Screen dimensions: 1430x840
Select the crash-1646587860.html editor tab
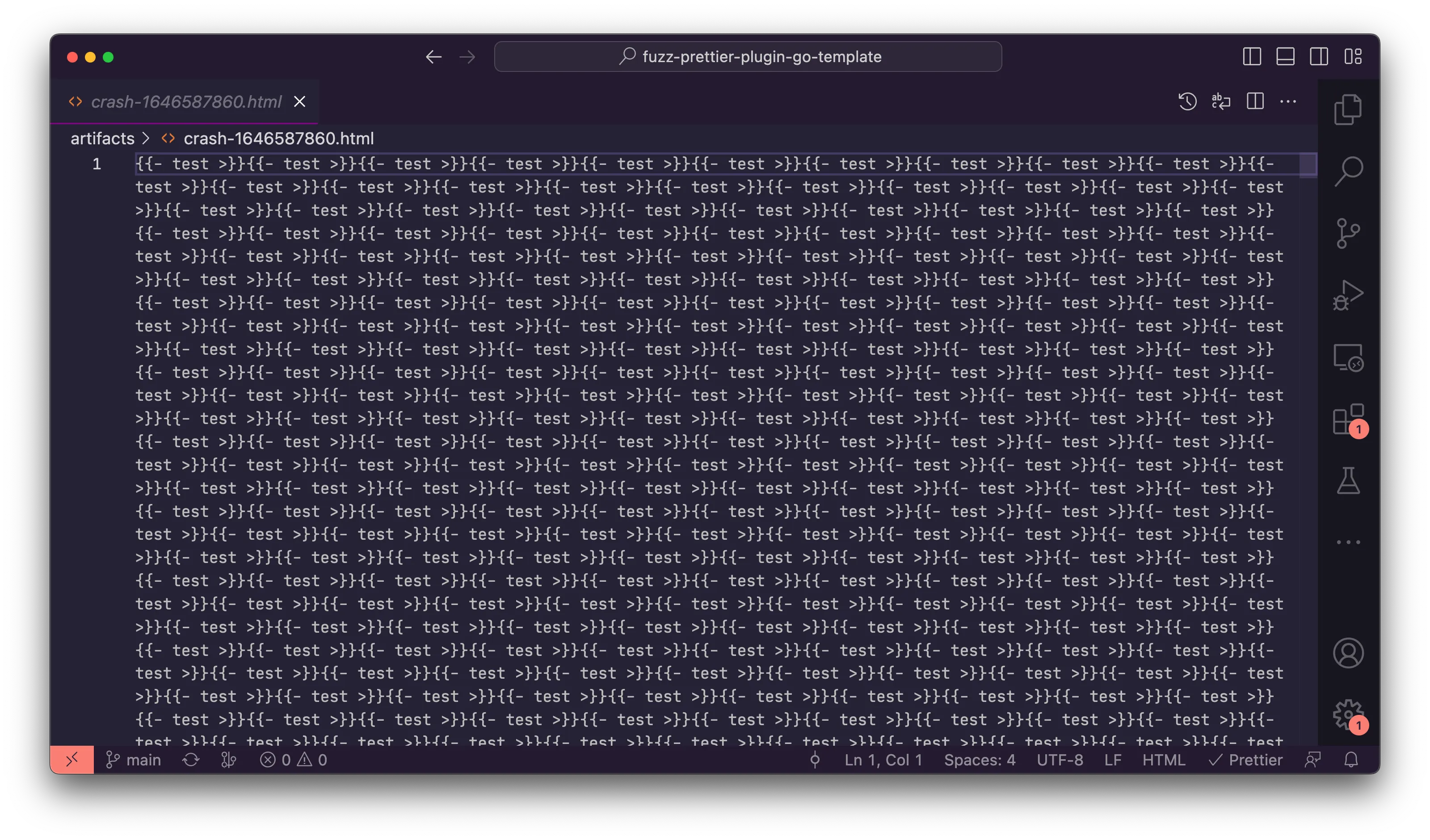(185, 101)
